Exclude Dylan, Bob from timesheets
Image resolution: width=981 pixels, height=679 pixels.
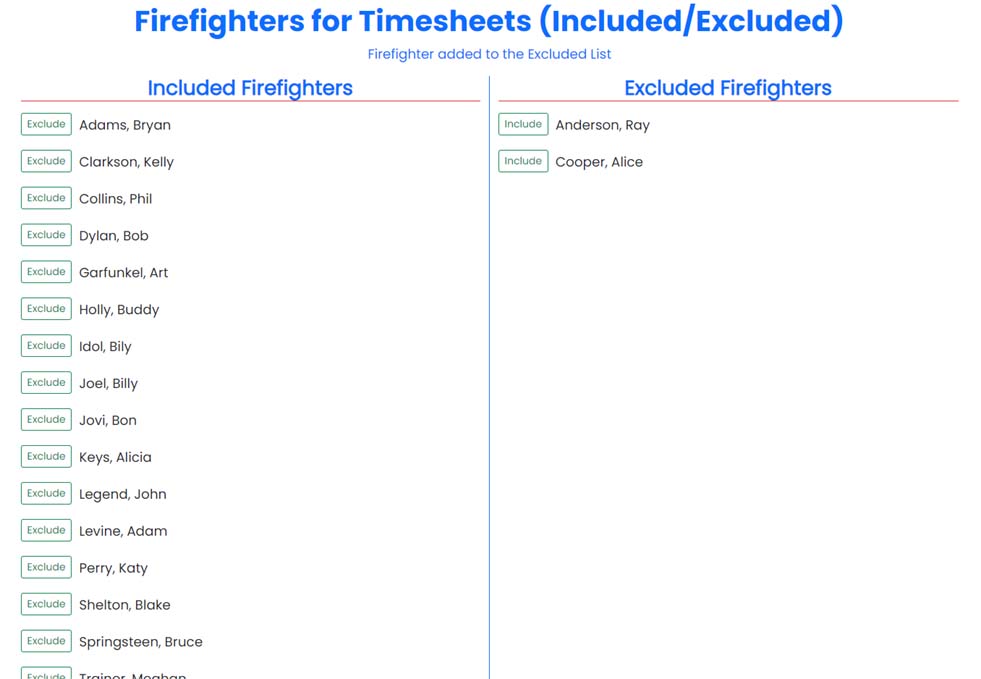[x=45, y=235]
